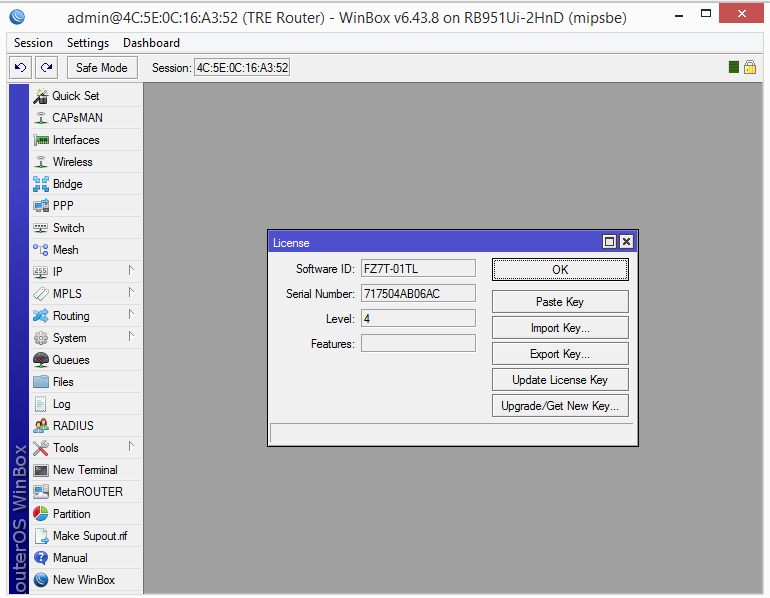This screenshot has height=598, width=770.
Task: Click the Session address field
Action: [x=242, y=68]
